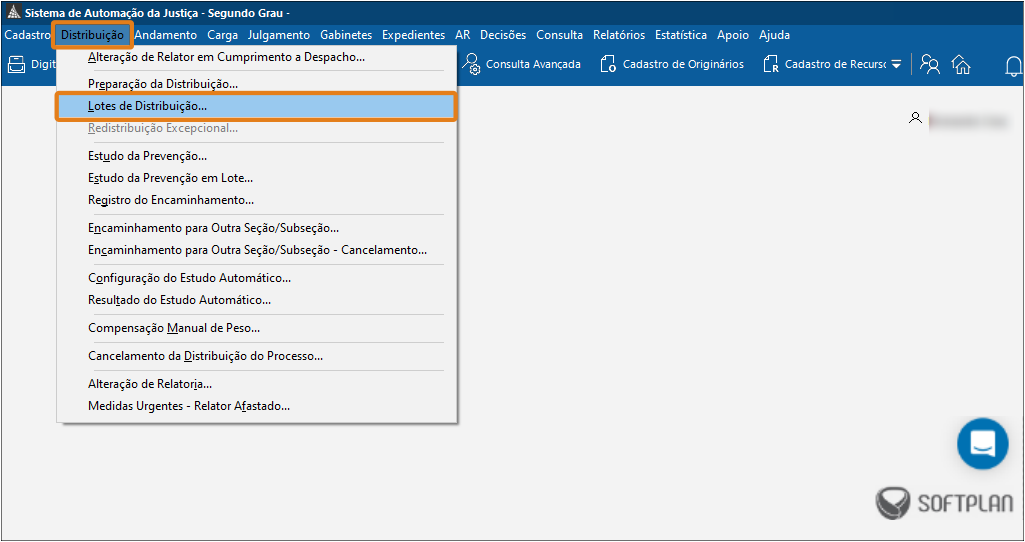Open the Relatórios menu
1025x542 pixels.
(x=619, y=35)
